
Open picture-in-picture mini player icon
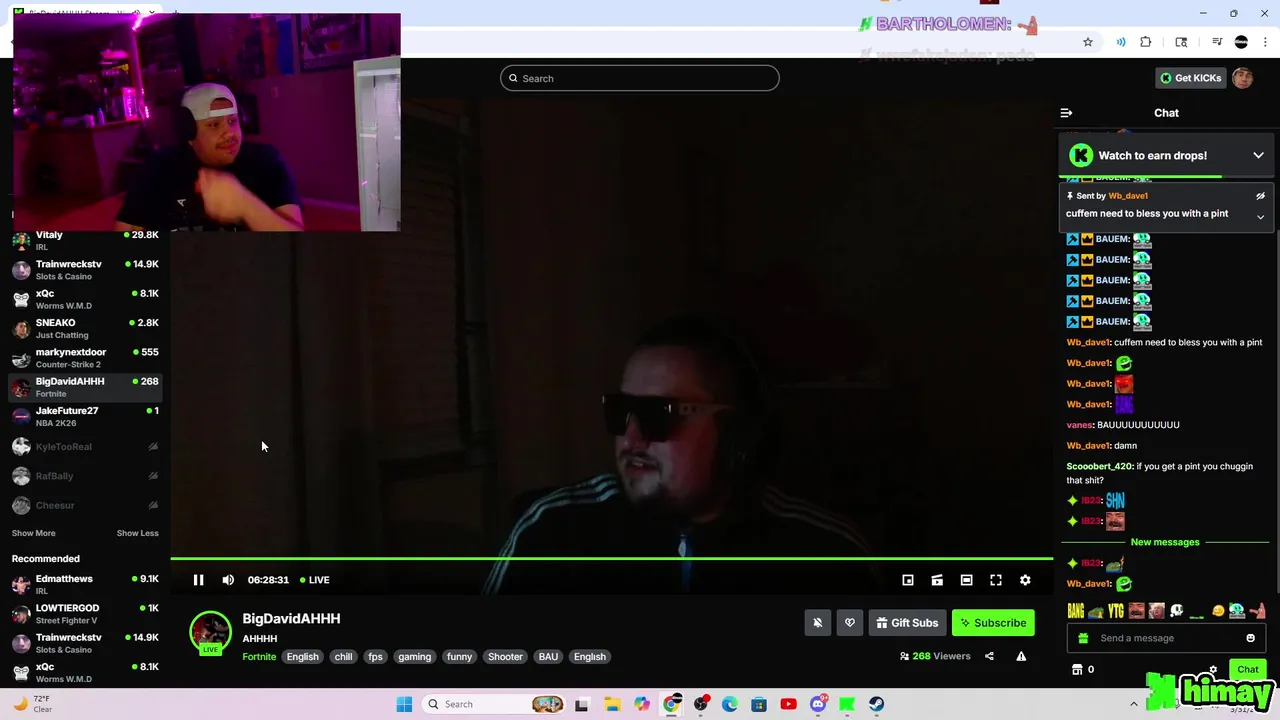point(908,580)
